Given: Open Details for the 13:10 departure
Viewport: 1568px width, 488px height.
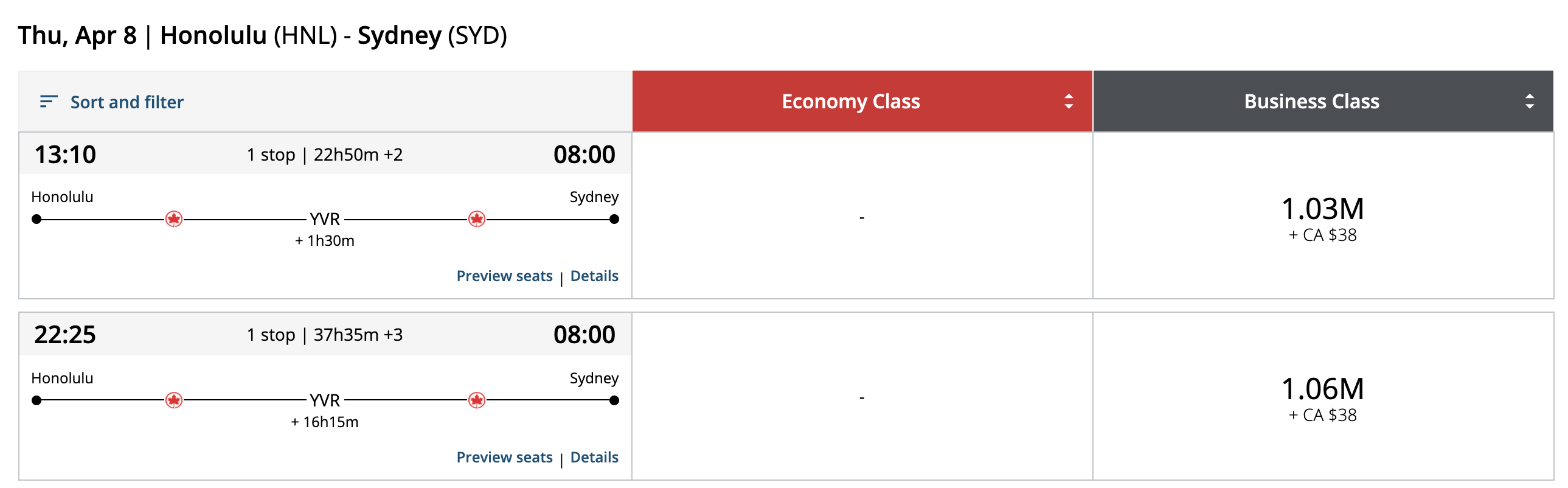Looking at the screenshot, I should (x=594, y=276).
